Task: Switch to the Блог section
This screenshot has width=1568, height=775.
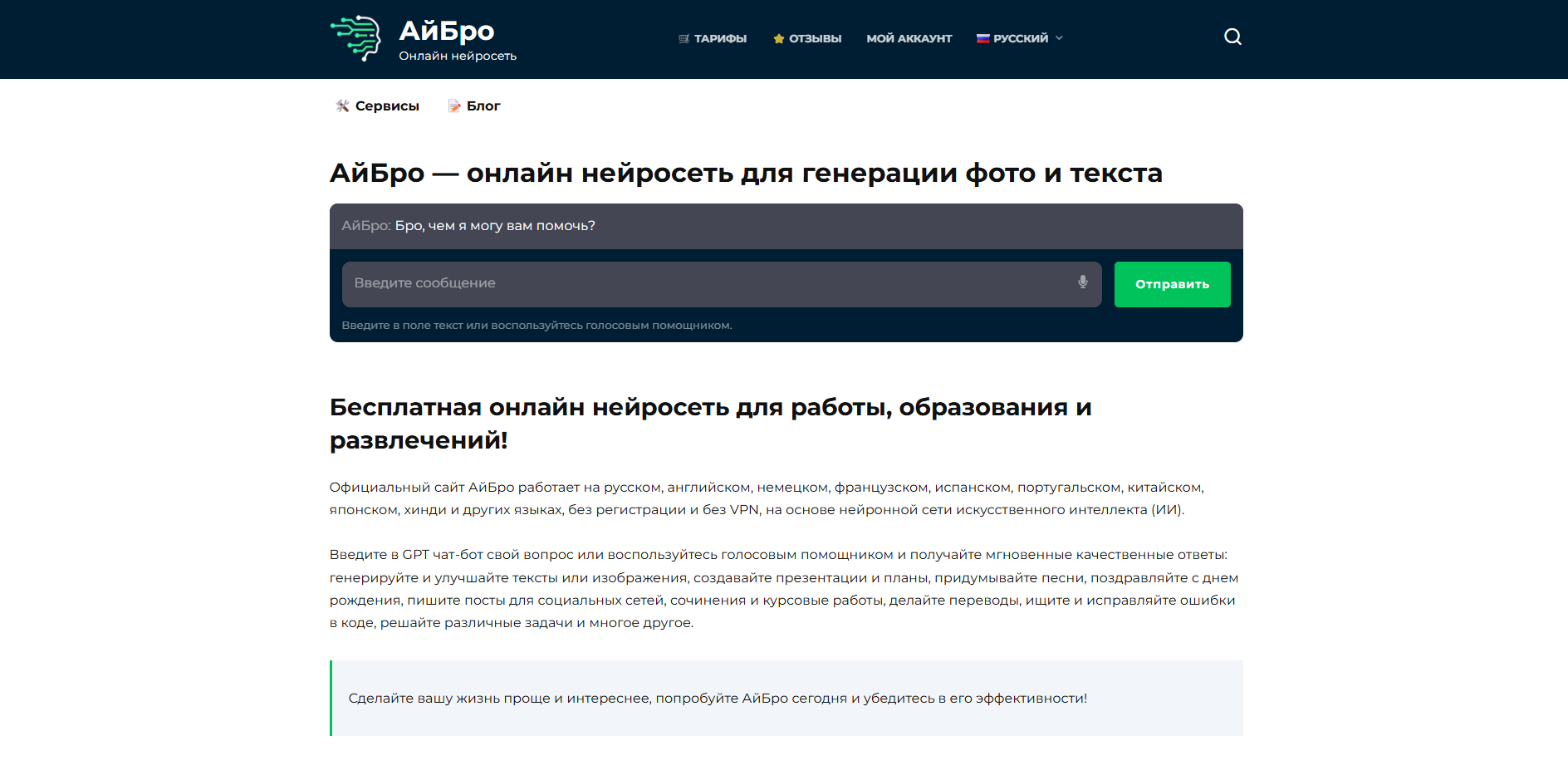Action: [x=483, y=105]
